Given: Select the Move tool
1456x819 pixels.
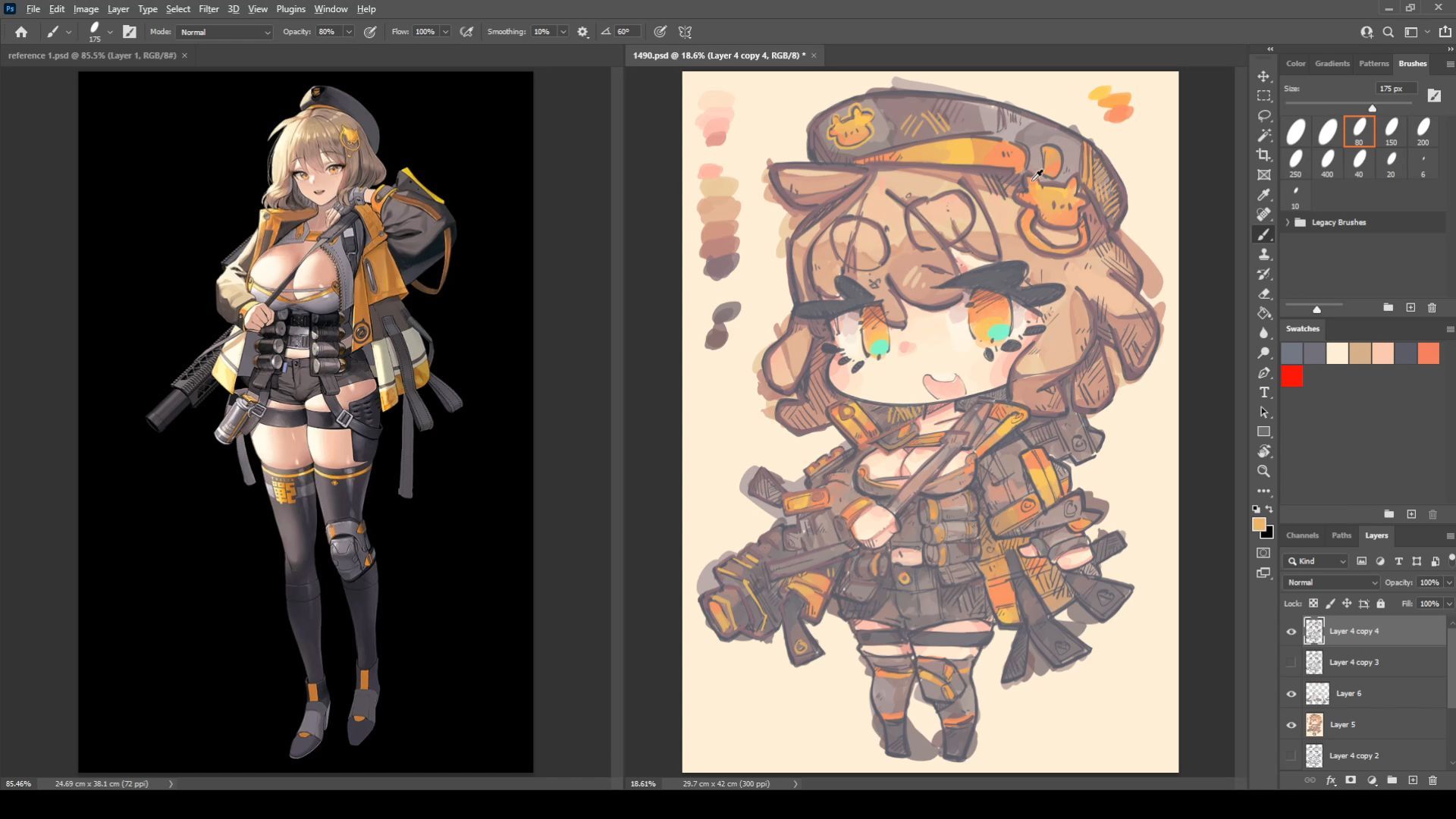Looking at the screenshot, I should tap(1263, 77).
